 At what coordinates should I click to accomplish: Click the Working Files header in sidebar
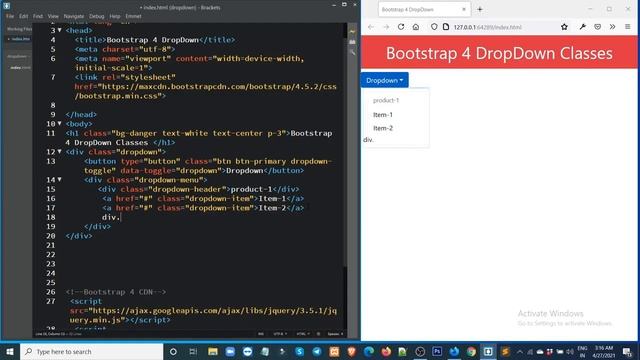(x=19, y=29)
